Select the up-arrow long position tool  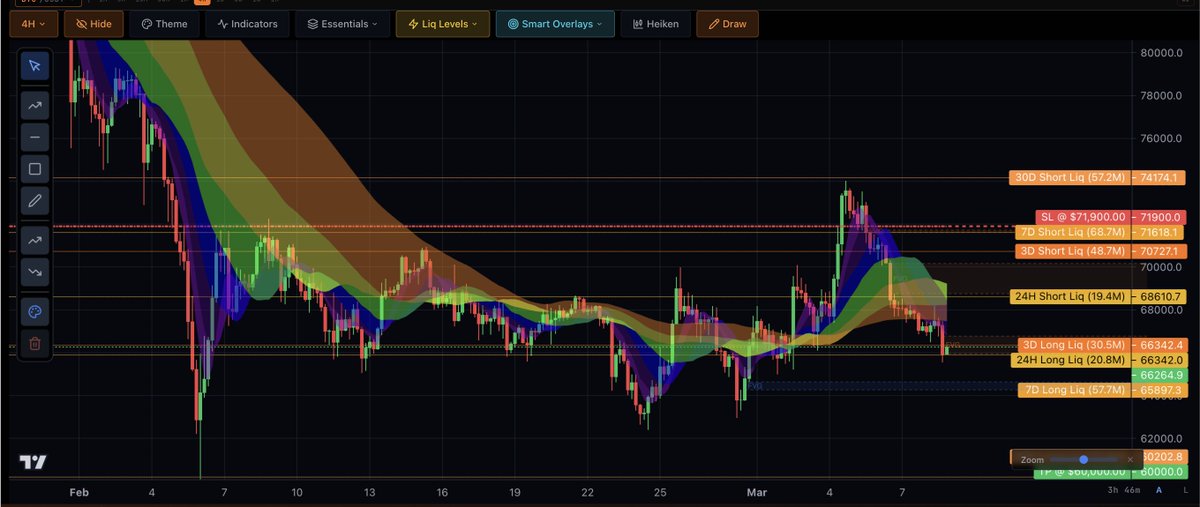[x=35, y=240]
